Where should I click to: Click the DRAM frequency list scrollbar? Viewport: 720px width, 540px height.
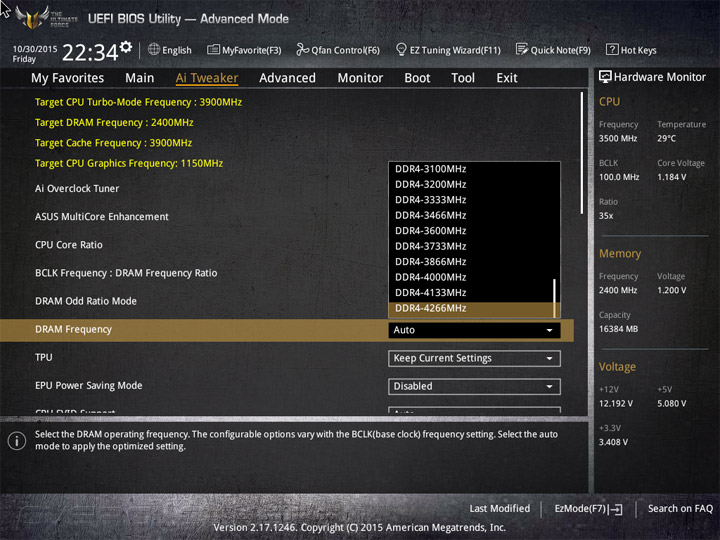[x=555, y=298]
